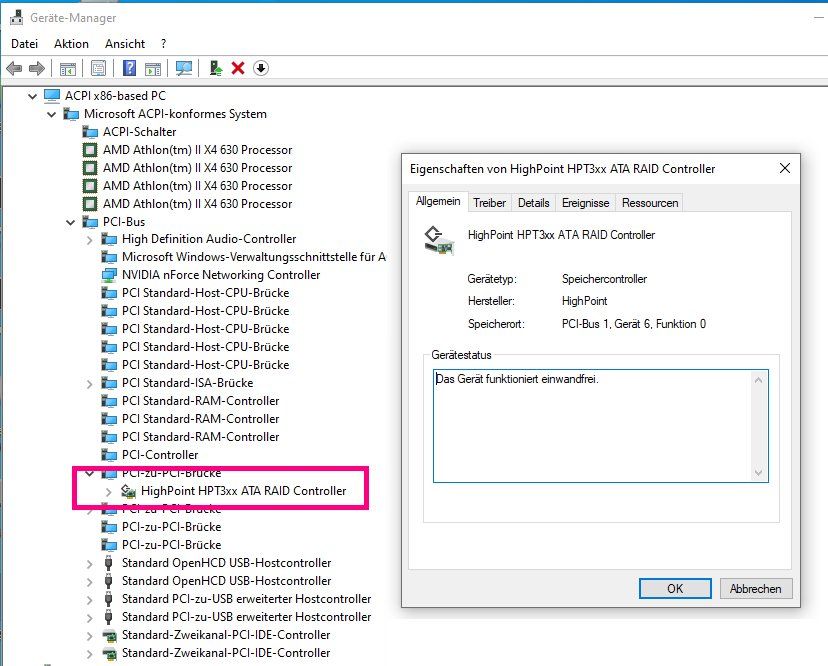Scan for hardware changes monitor icon
828x666 pixels.
(184, 68)
